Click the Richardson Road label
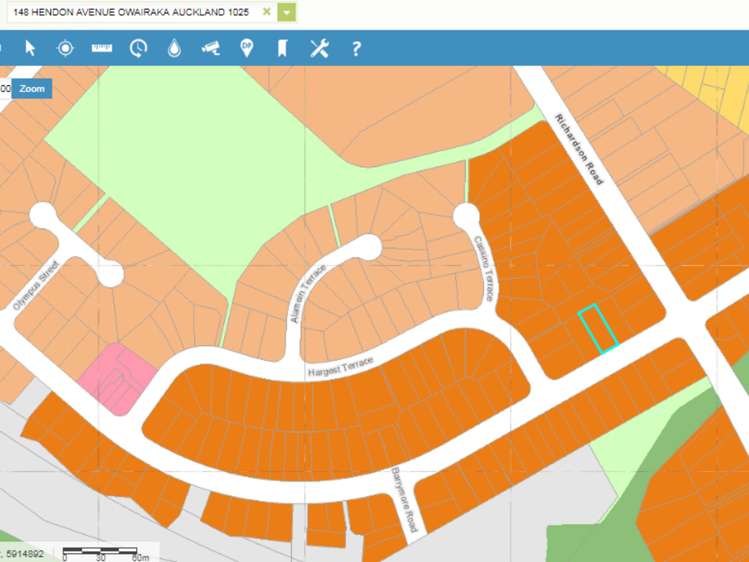This screenshot has height=562, width=749. click(580, 150)
